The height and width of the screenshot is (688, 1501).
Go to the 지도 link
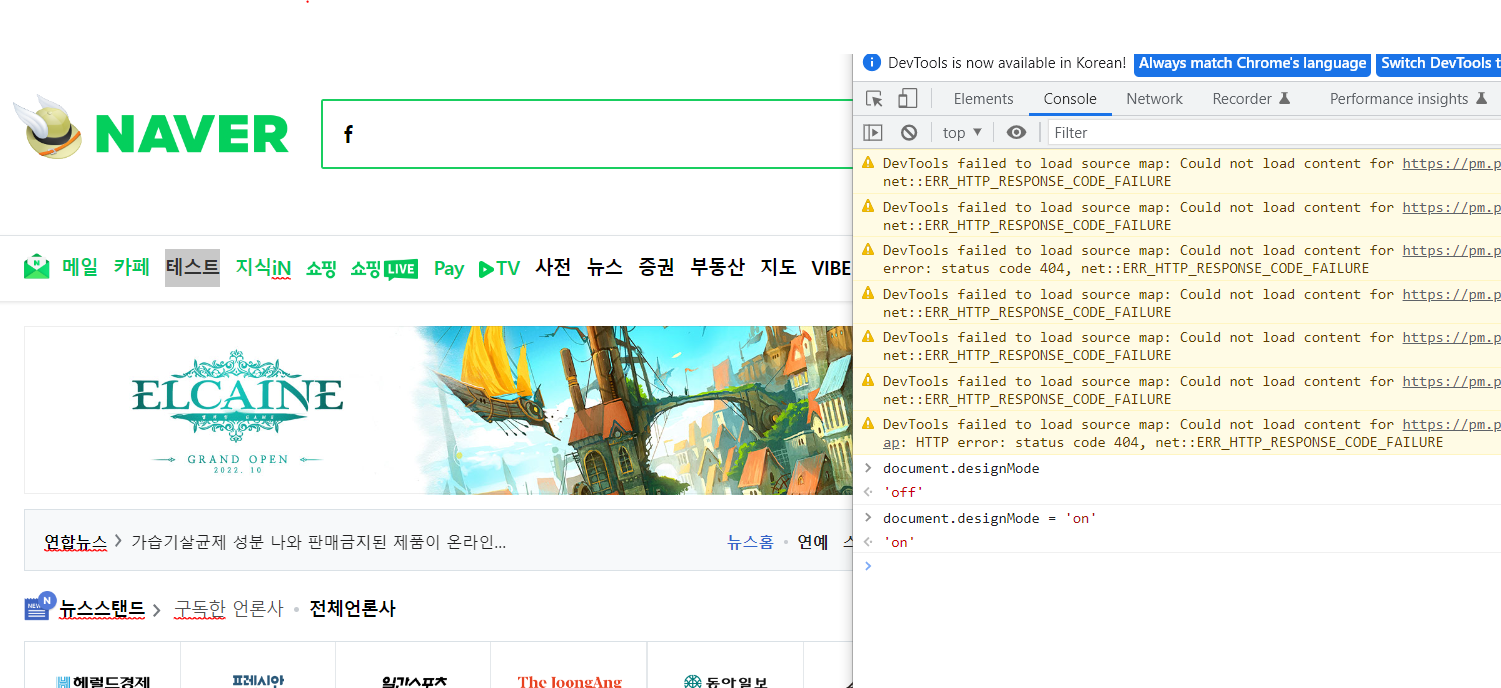(778, 267)
